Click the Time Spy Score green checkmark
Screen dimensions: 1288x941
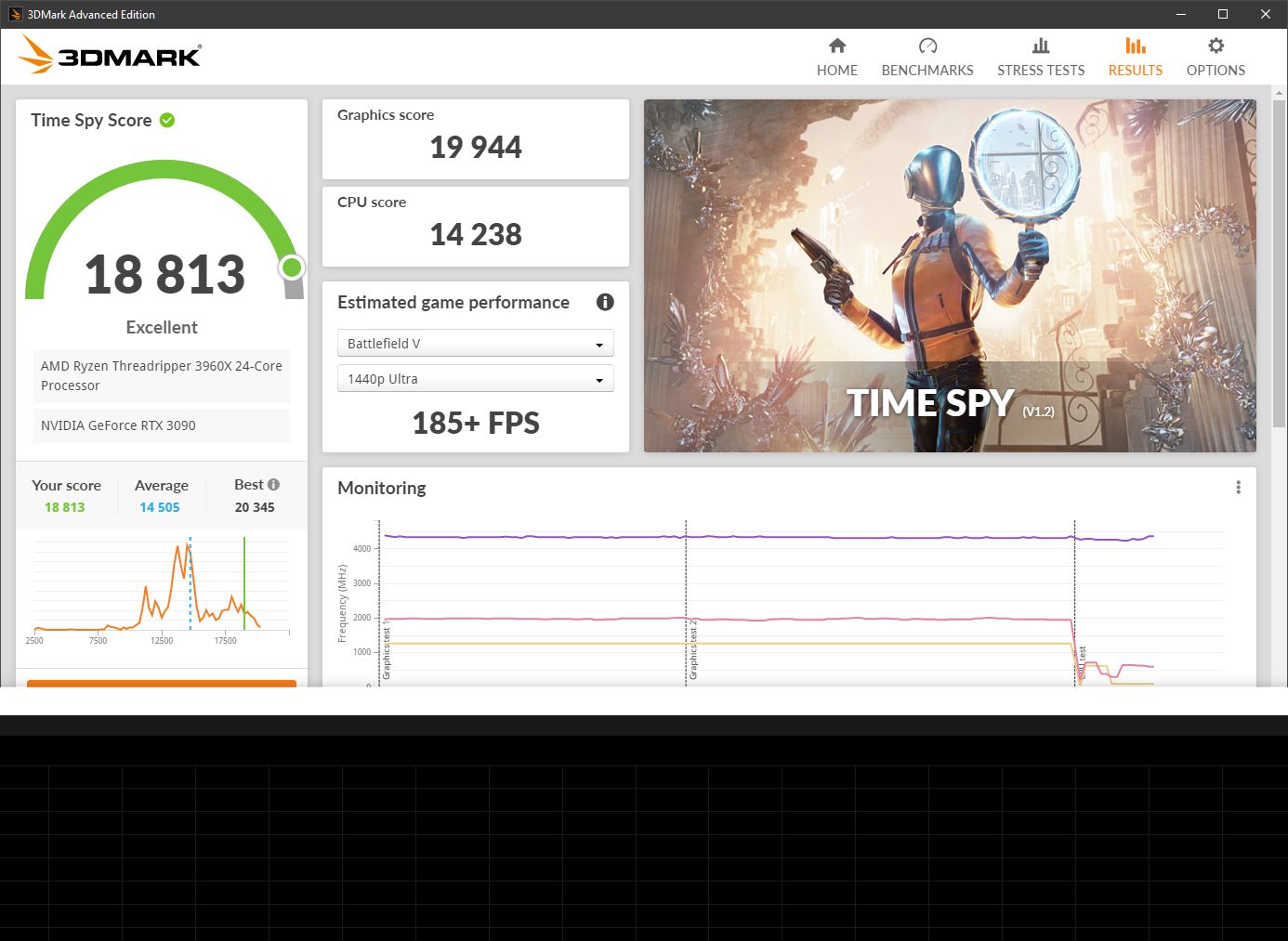coord(167,120)
